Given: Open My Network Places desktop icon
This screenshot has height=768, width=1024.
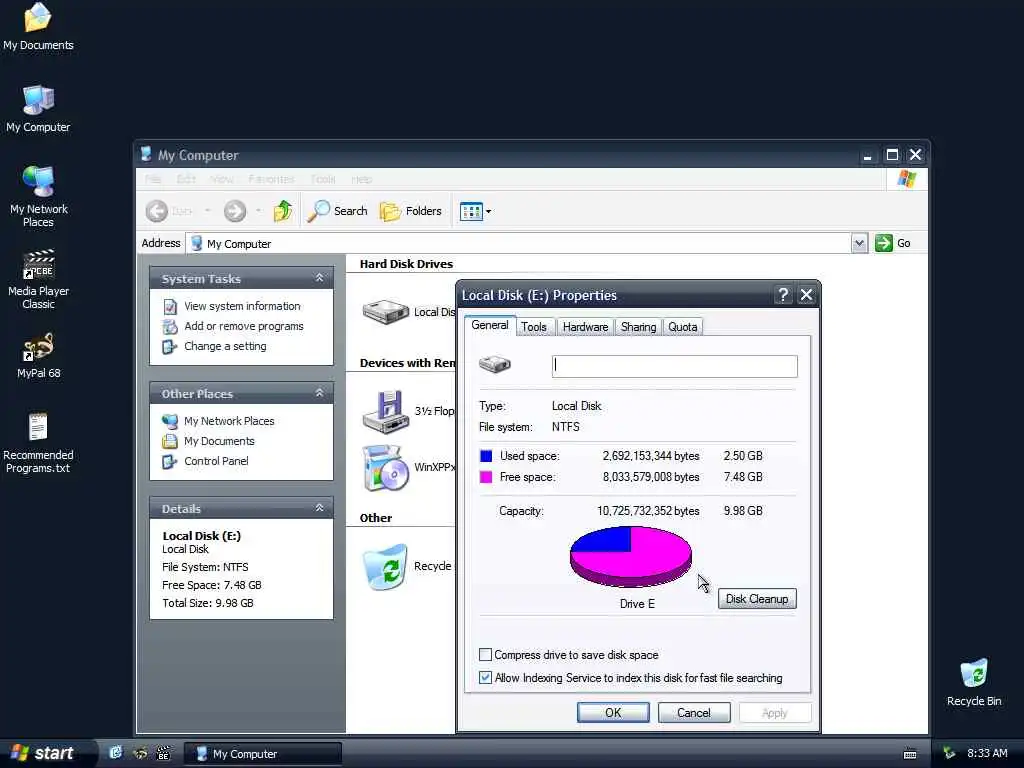Looking at the screenshot, I should pos(39,196).
